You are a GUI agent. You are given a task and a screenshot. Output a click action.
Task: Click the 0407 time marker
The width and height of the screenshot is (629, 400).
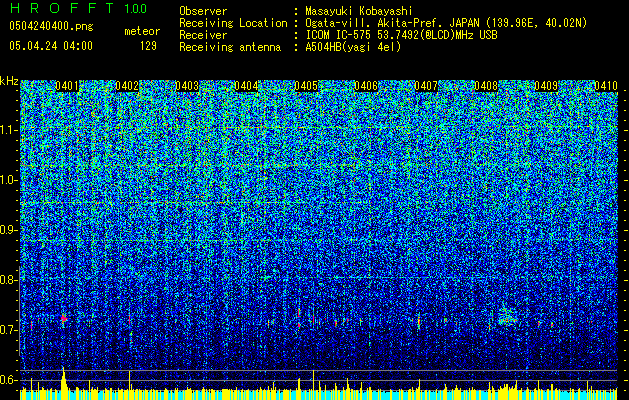point(426,86)
